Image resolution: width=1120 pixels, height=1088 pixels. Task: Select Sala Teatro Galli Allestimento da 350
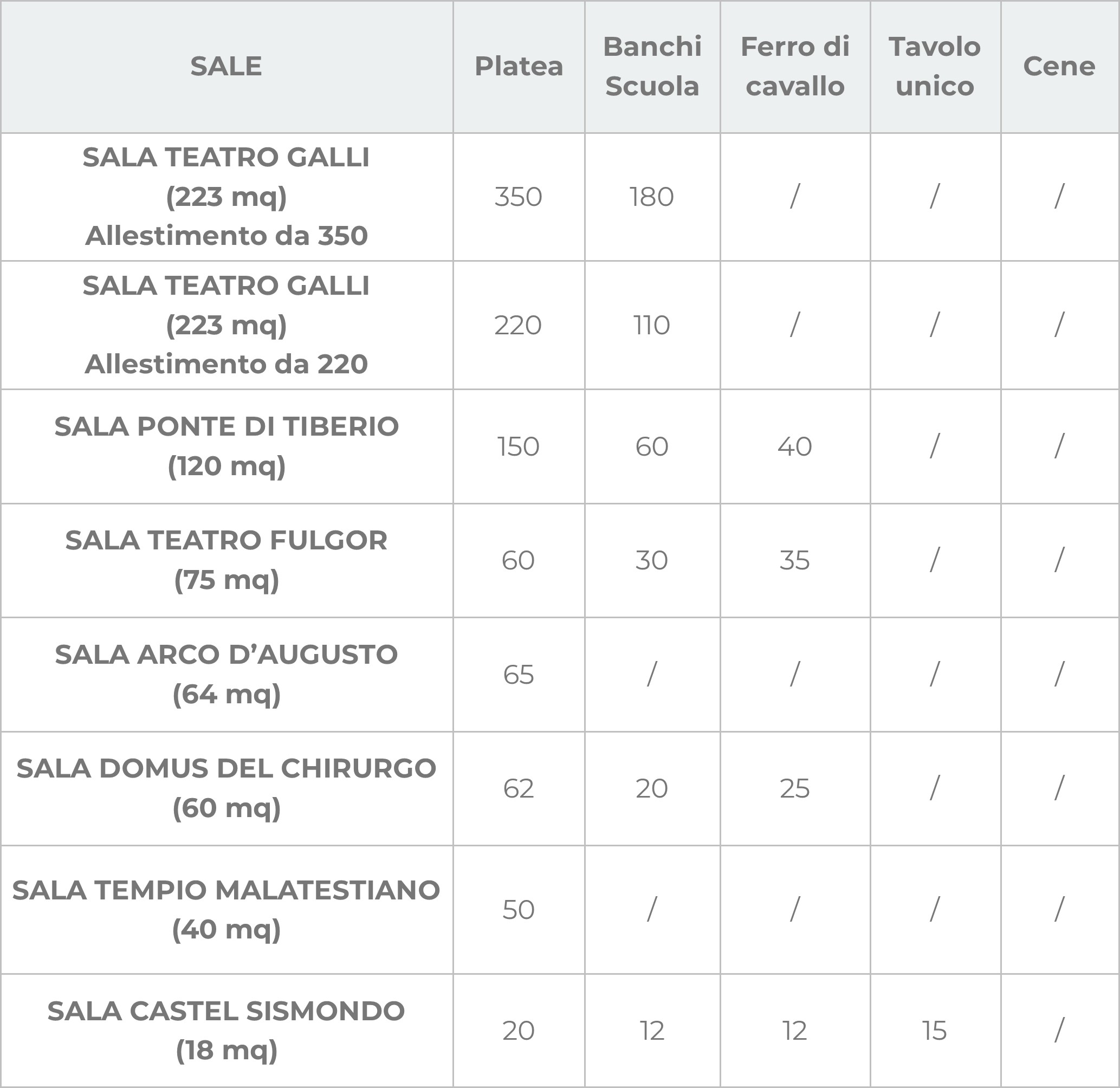tap(226, 197)
